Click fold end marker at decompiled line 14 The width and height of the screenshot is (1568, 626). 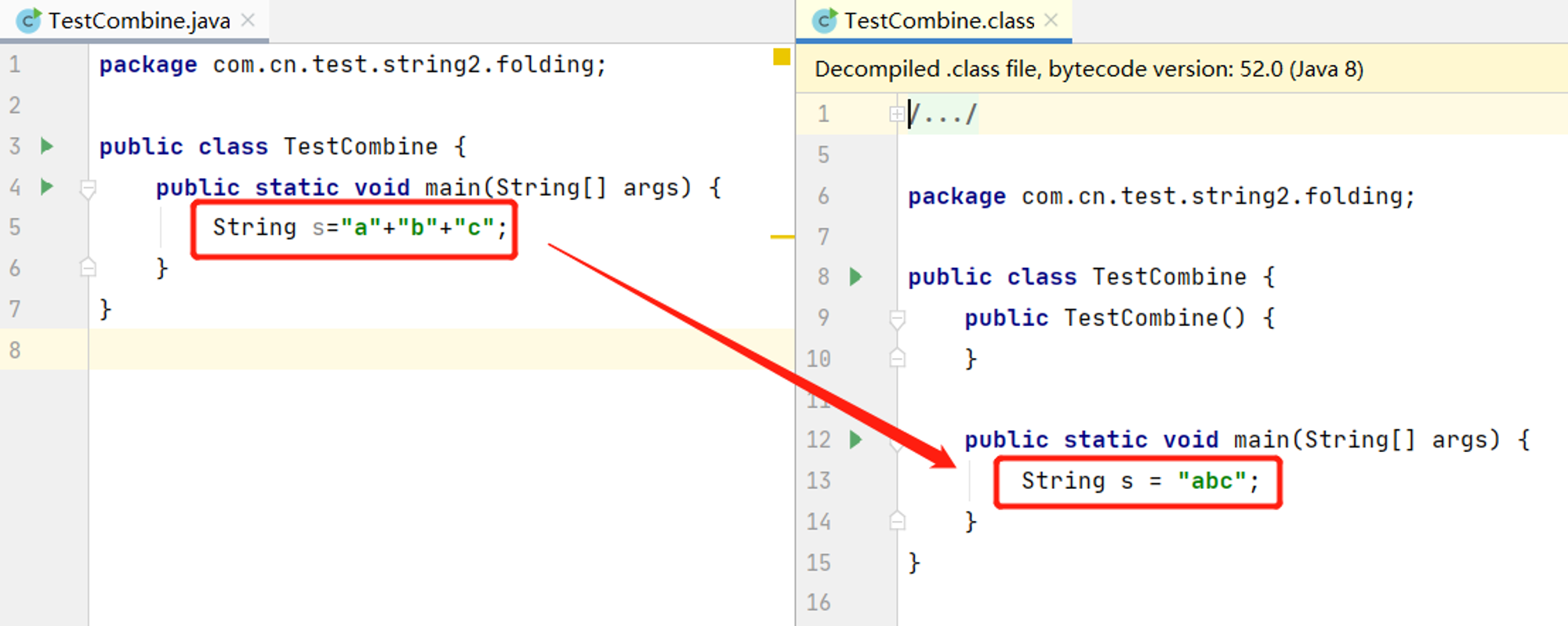click(x=898, y=522)
